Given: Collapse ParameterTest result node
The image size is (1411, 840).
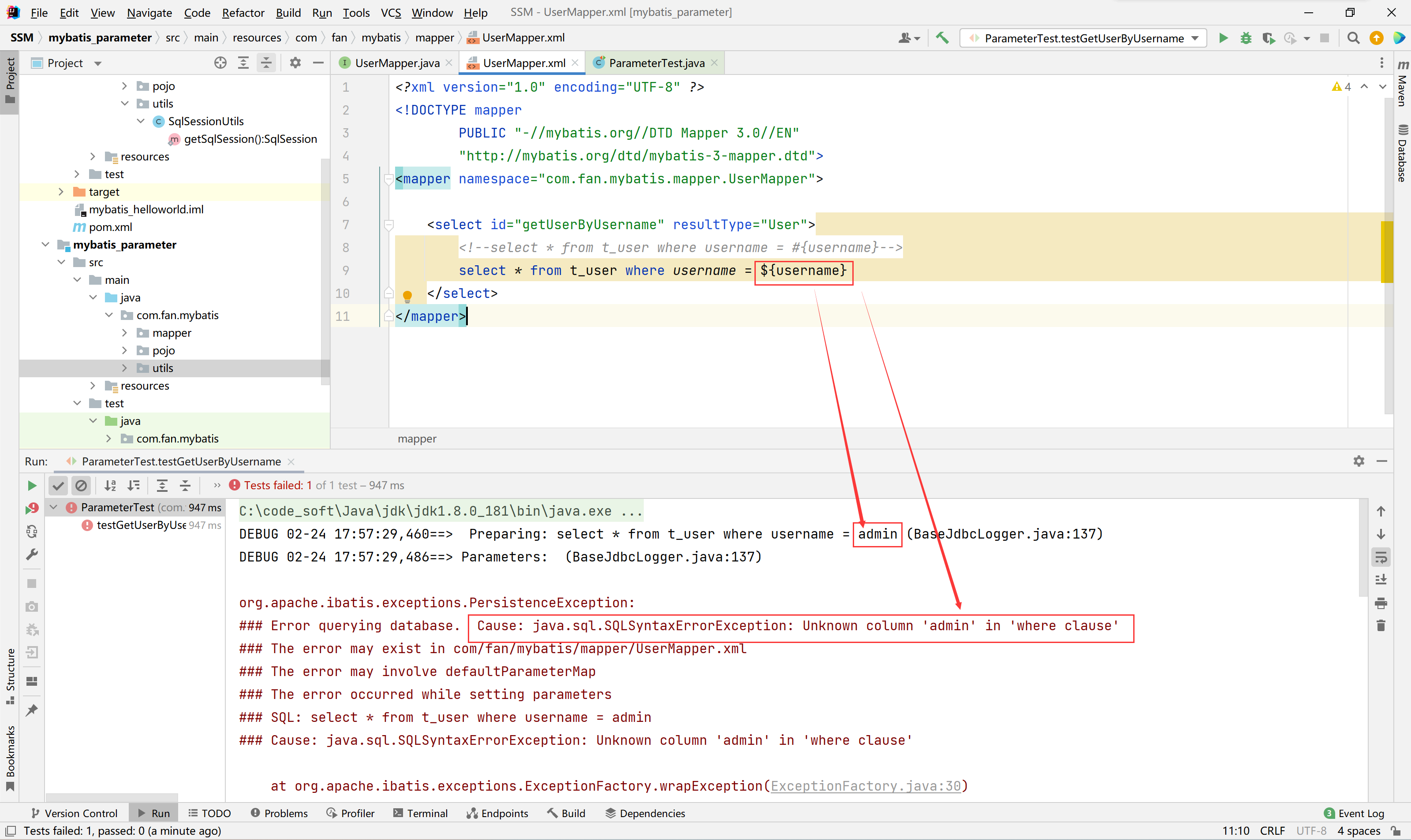Looking at the screenshot, I should tap(54, 507).
